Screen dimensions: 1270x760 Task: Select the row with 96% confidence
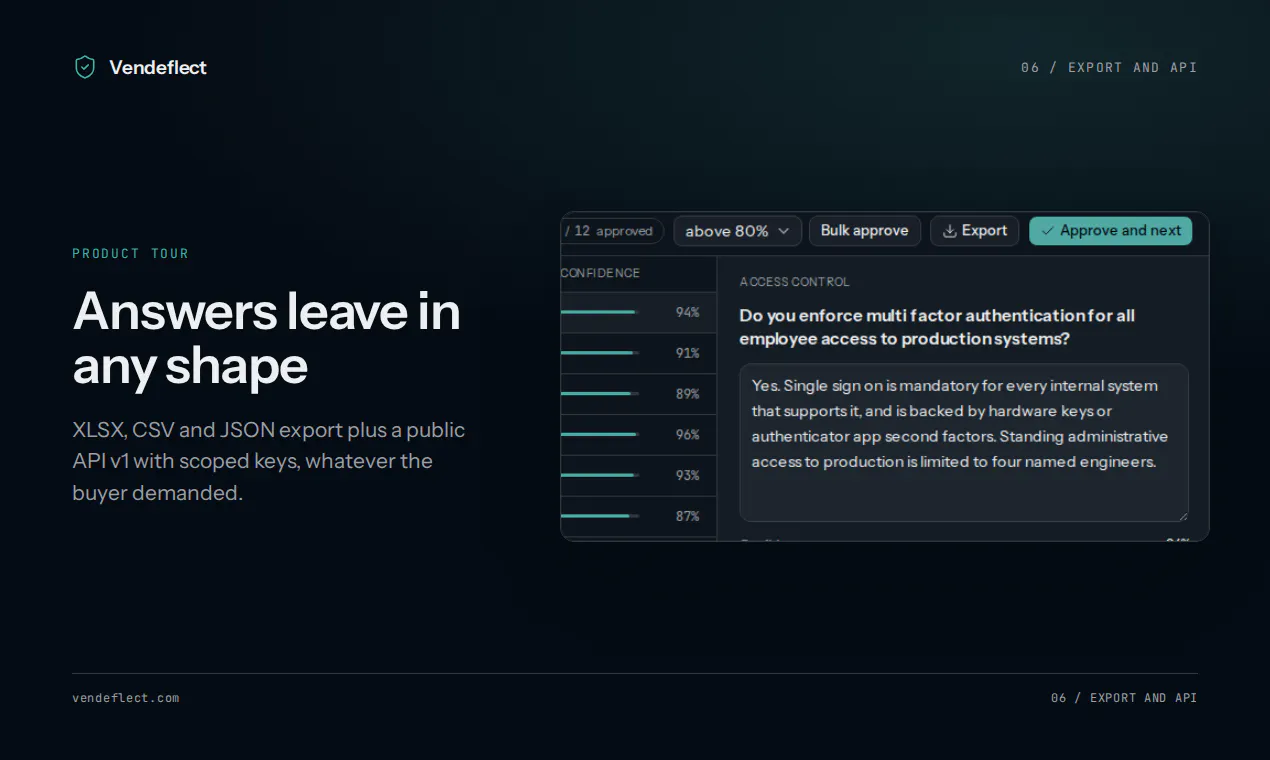pos(638,435)
